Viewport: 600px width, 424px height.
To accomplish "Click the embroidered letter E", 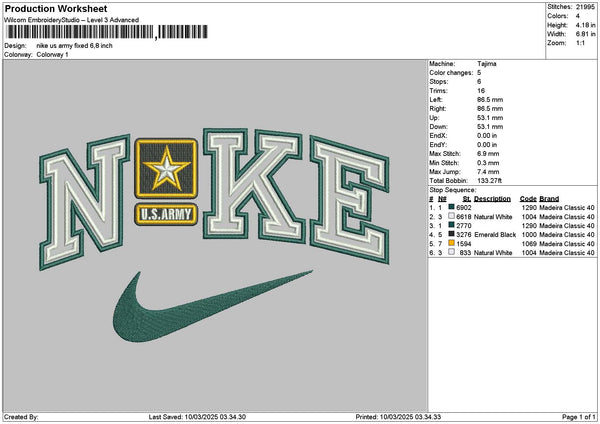I will pyautogui.click(x=350, y=200).
